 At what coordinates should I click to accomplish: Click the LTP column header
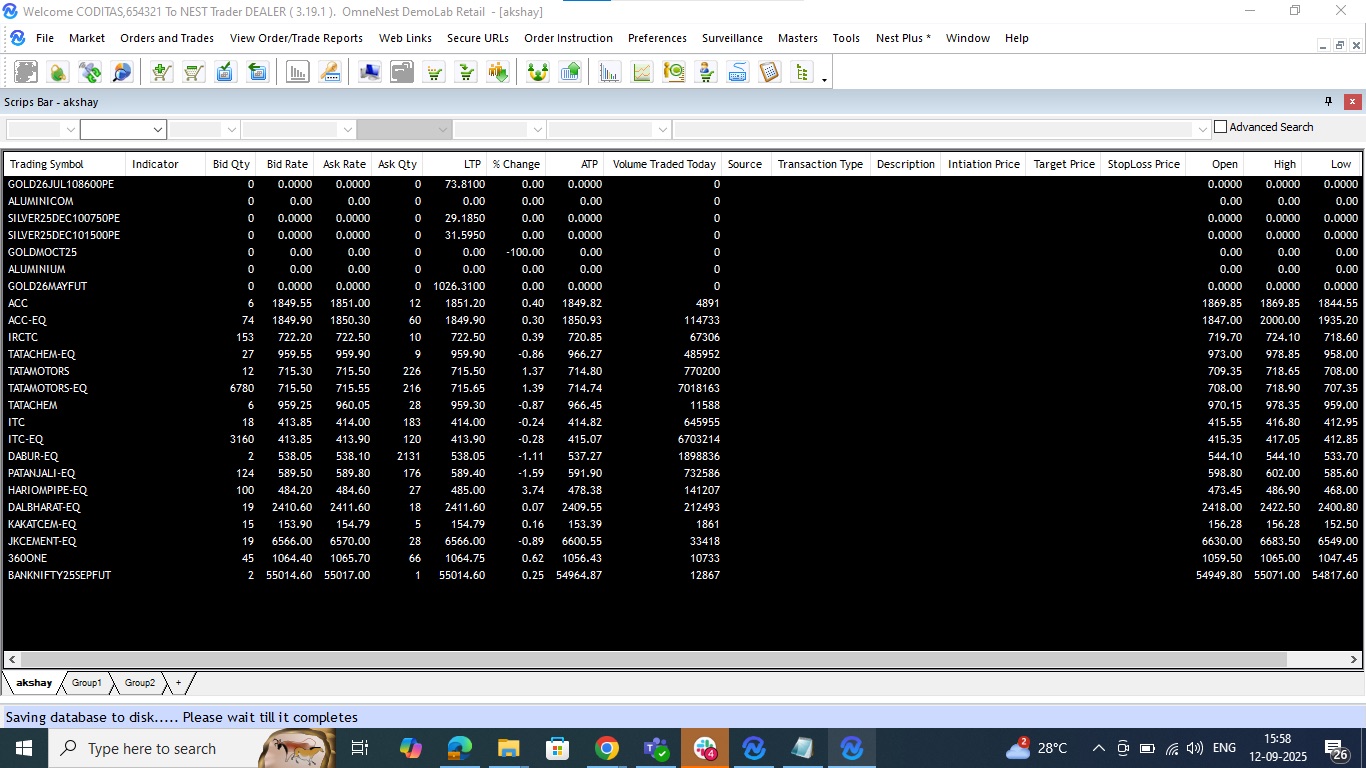pos(455,164)
